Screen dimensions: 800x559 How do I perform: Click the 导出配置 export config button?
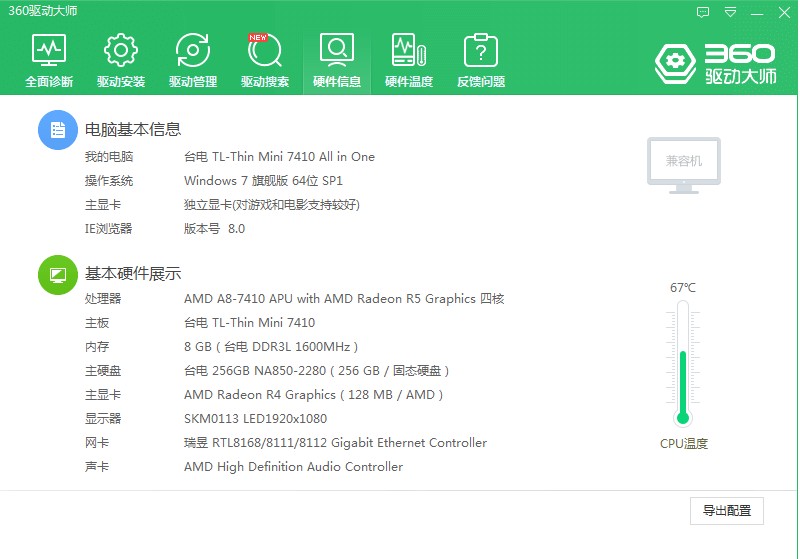click(727, 511)
